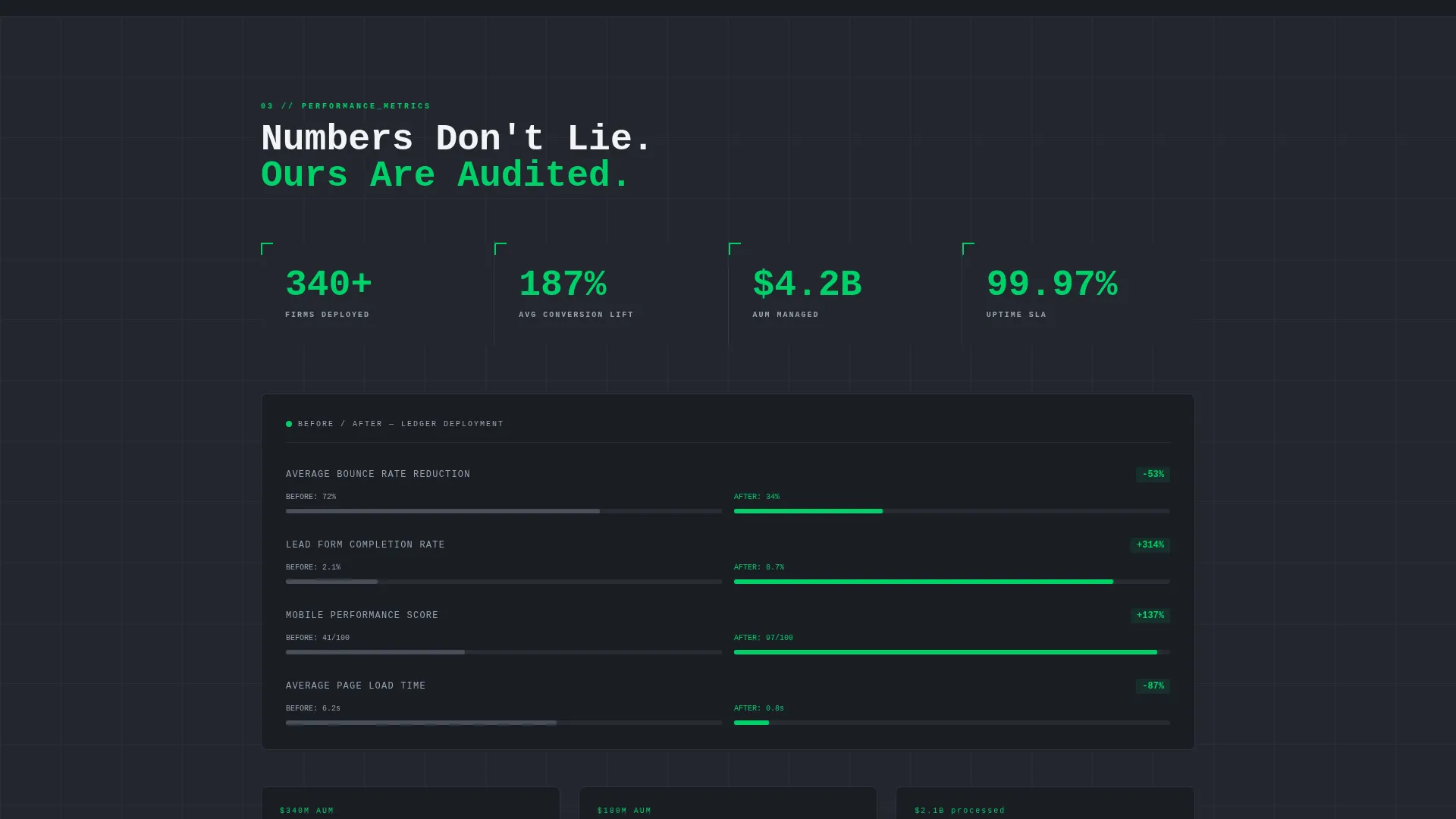Click the 99.97% uptime figure

tap(1052, 284)
